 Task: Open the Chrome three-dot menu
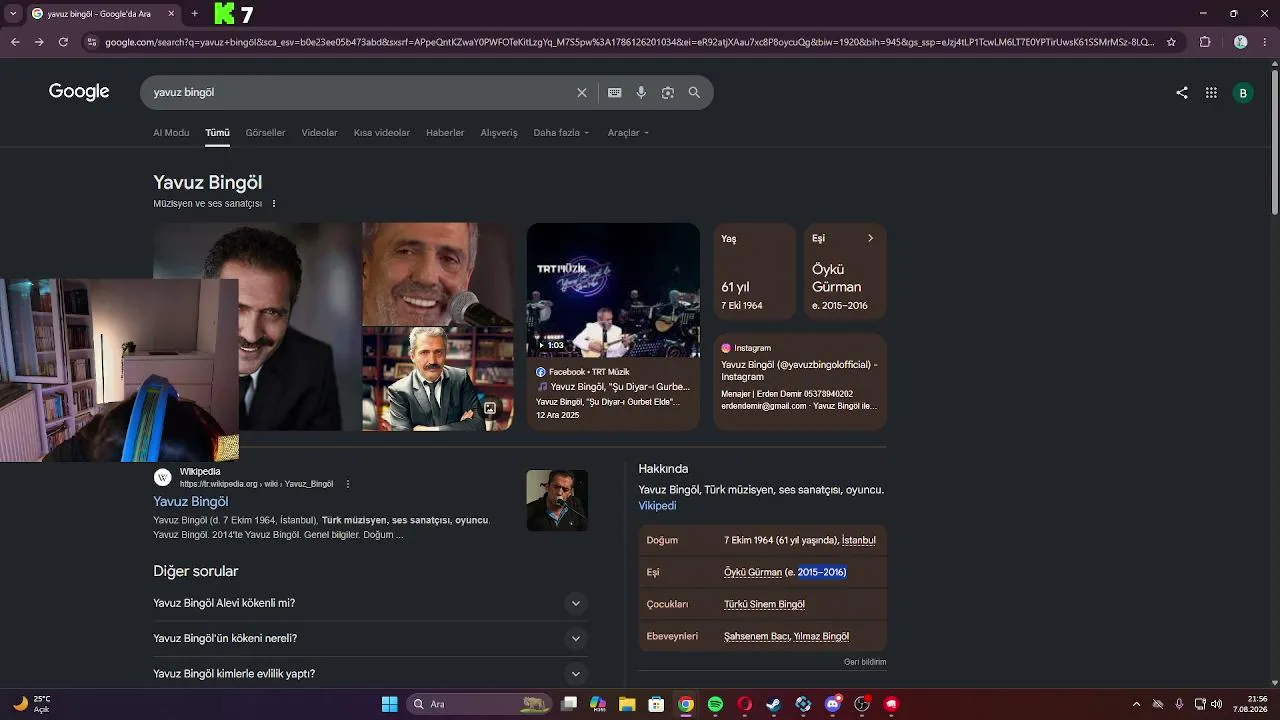pos(1266,42)
